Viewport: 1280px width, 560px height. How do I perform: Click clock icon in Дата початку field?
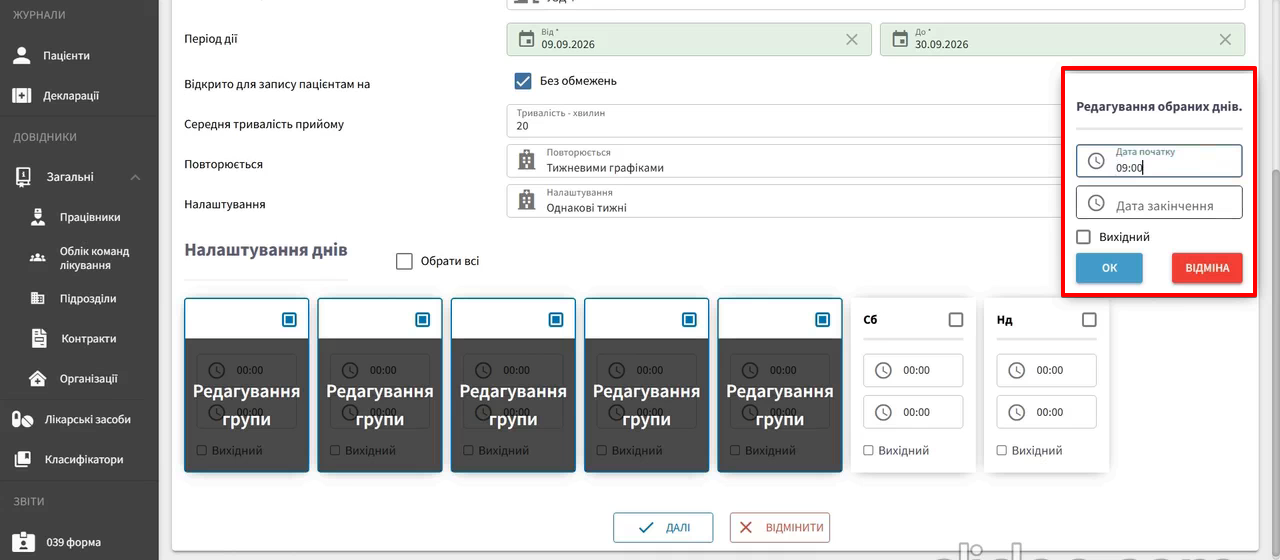(1096, 161)
